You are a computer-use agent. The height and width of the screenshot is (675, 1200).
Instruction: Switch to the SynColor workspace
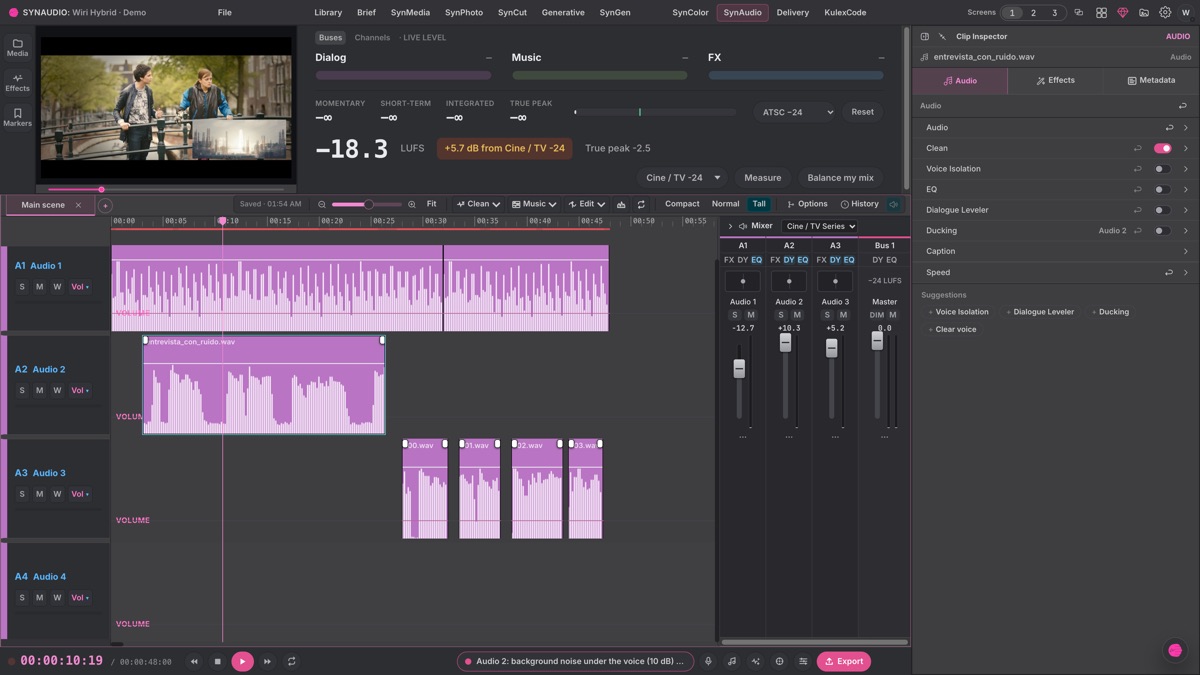point(690,13)
